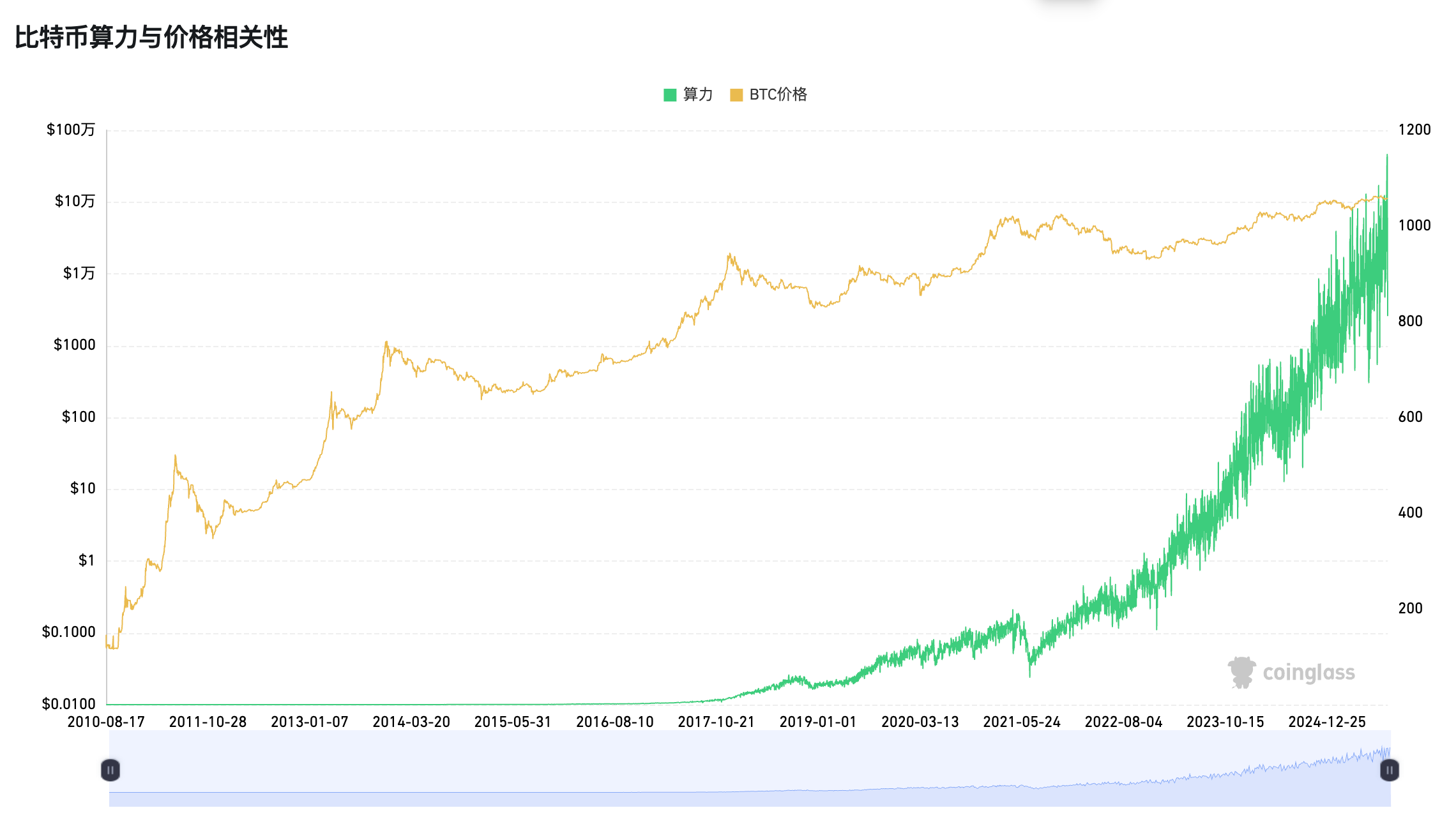Screen dimensions: 1456x831
Task: Click the BTC价格 legend text label
Action: (778, 94)
